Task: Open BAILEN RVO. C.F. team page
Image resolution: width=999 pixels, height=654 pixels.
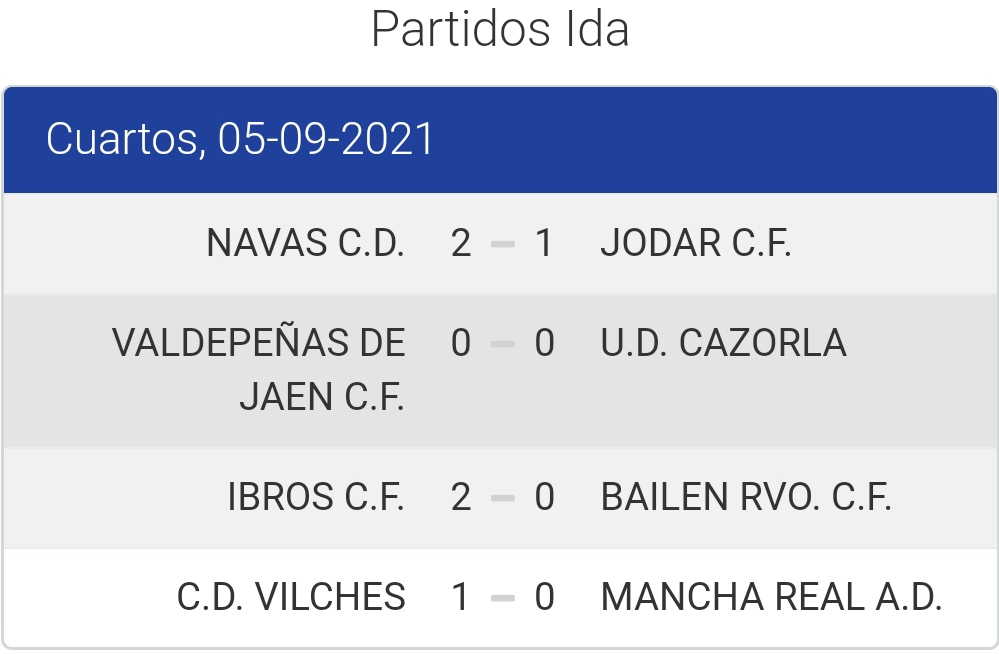Action: pyautogui.click(x=746, y=497)
